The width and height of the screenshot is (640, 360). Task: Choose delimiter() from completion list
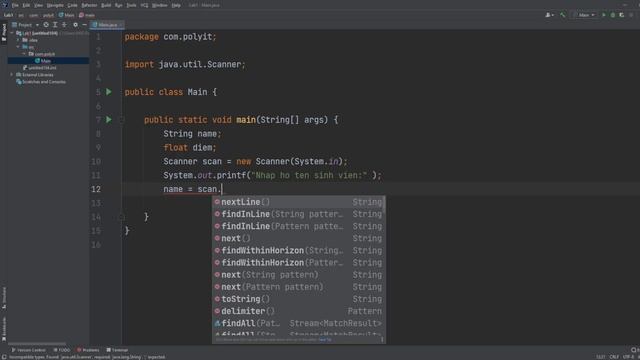[x=298, y=311]
